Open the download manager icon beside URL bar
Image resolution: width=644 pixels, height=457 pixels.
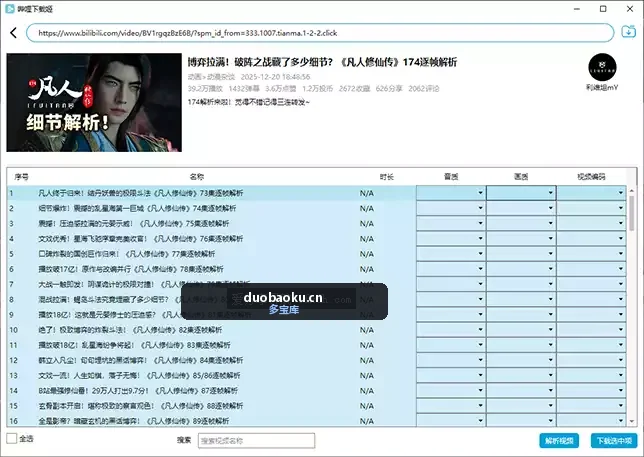(628, 32)
